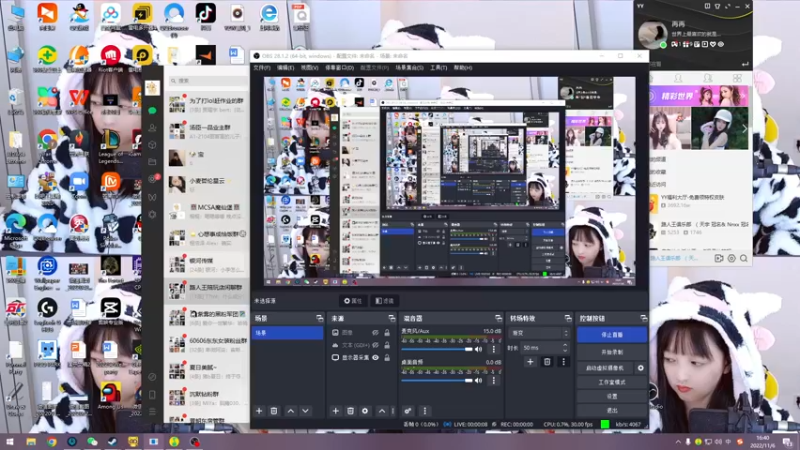This screenshot has width=800, height=450.
Task: Toggle visibility of 文本 (GDI+) source
Action: coord(376,345)
